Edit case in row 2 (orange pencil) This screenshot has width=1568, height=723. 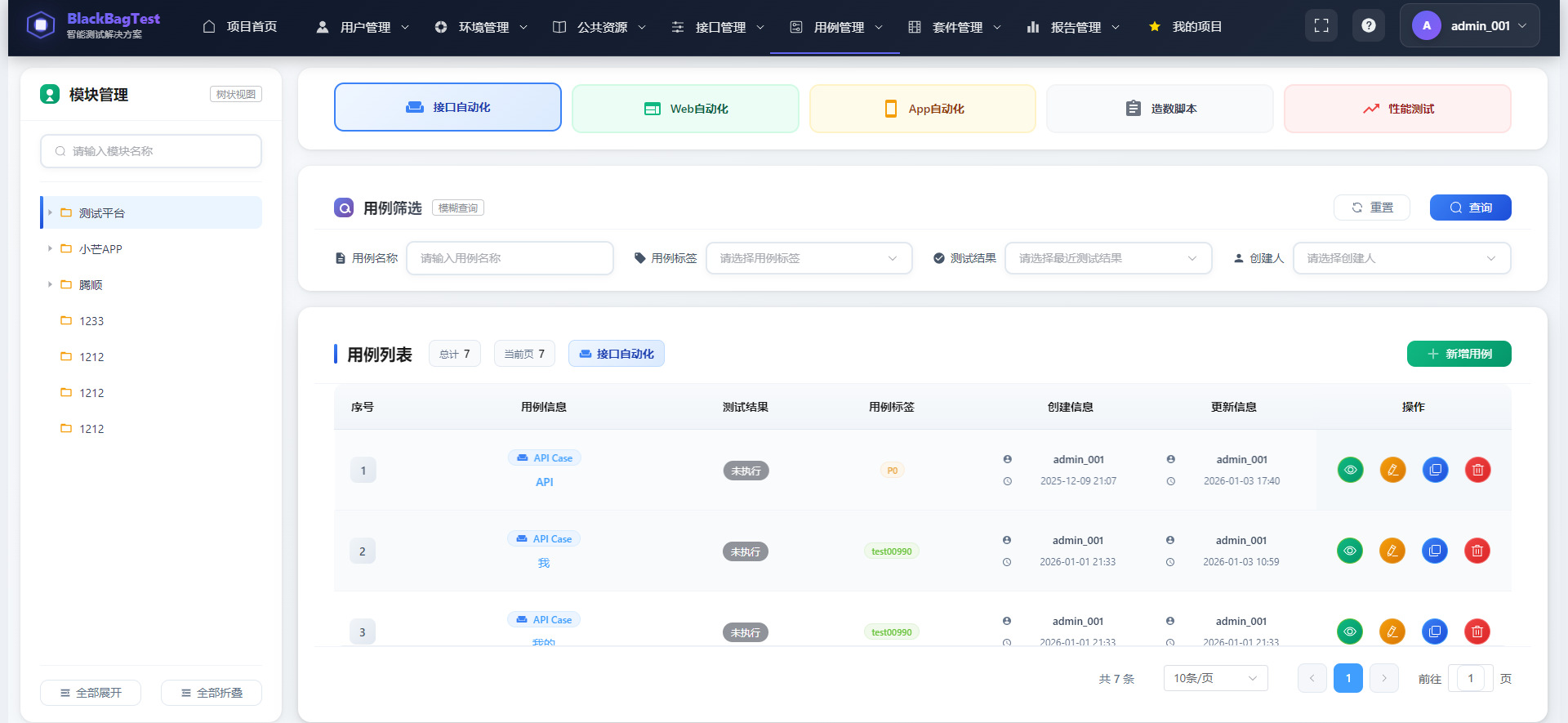[x=1392, y=551]
